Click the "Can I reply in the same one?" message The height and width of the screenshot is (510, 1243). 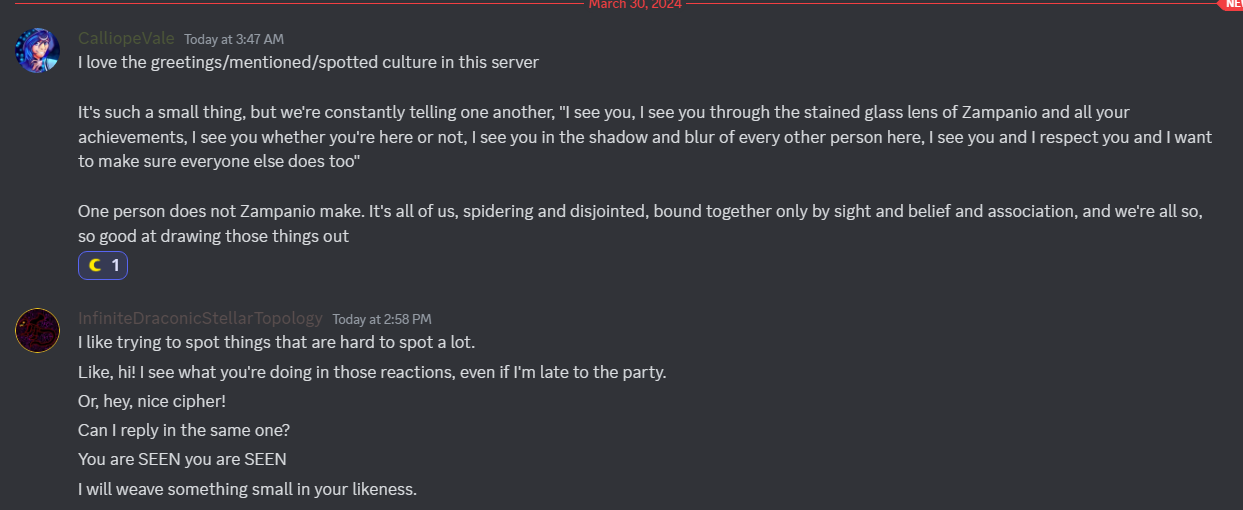184,431
